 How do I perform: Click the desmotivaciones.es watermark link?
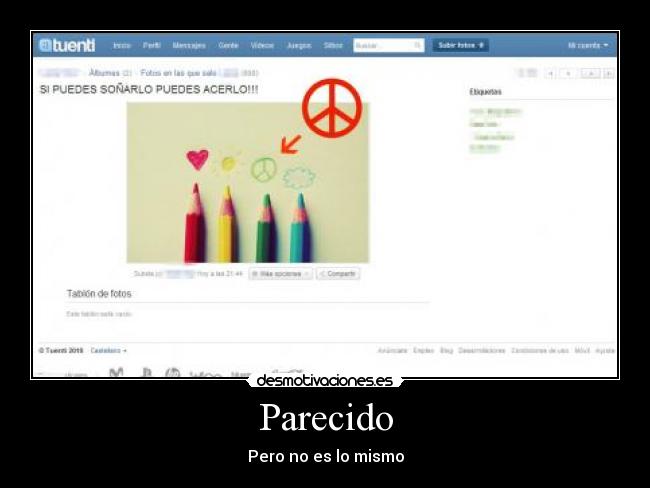(x=325, y=381)
